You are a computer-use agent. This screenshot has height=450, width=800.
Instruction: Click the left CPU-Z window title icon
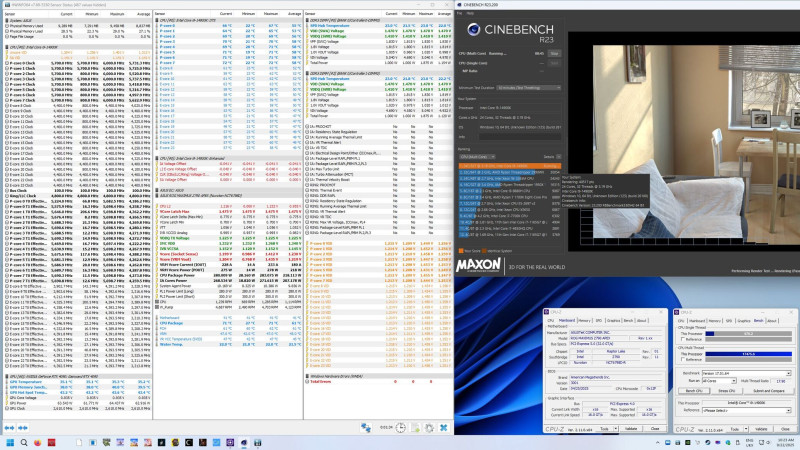pyautogui.click(x=546, y=312)
